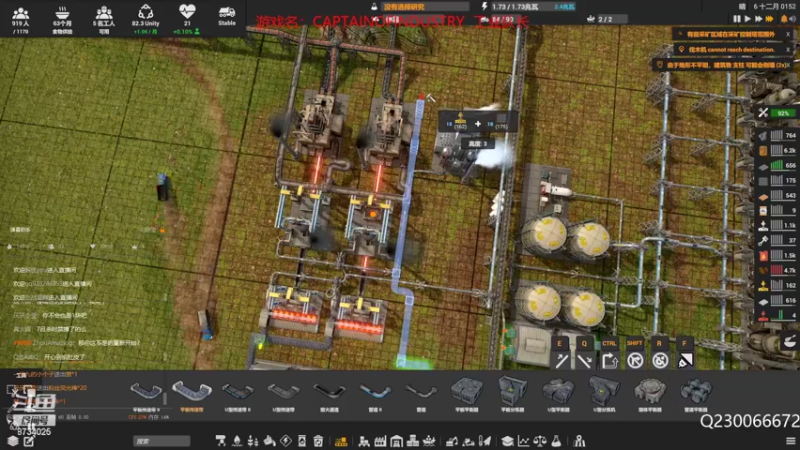Toggle the layers overlay icon
Screen dimensions: 800x450
coord(13,441)
